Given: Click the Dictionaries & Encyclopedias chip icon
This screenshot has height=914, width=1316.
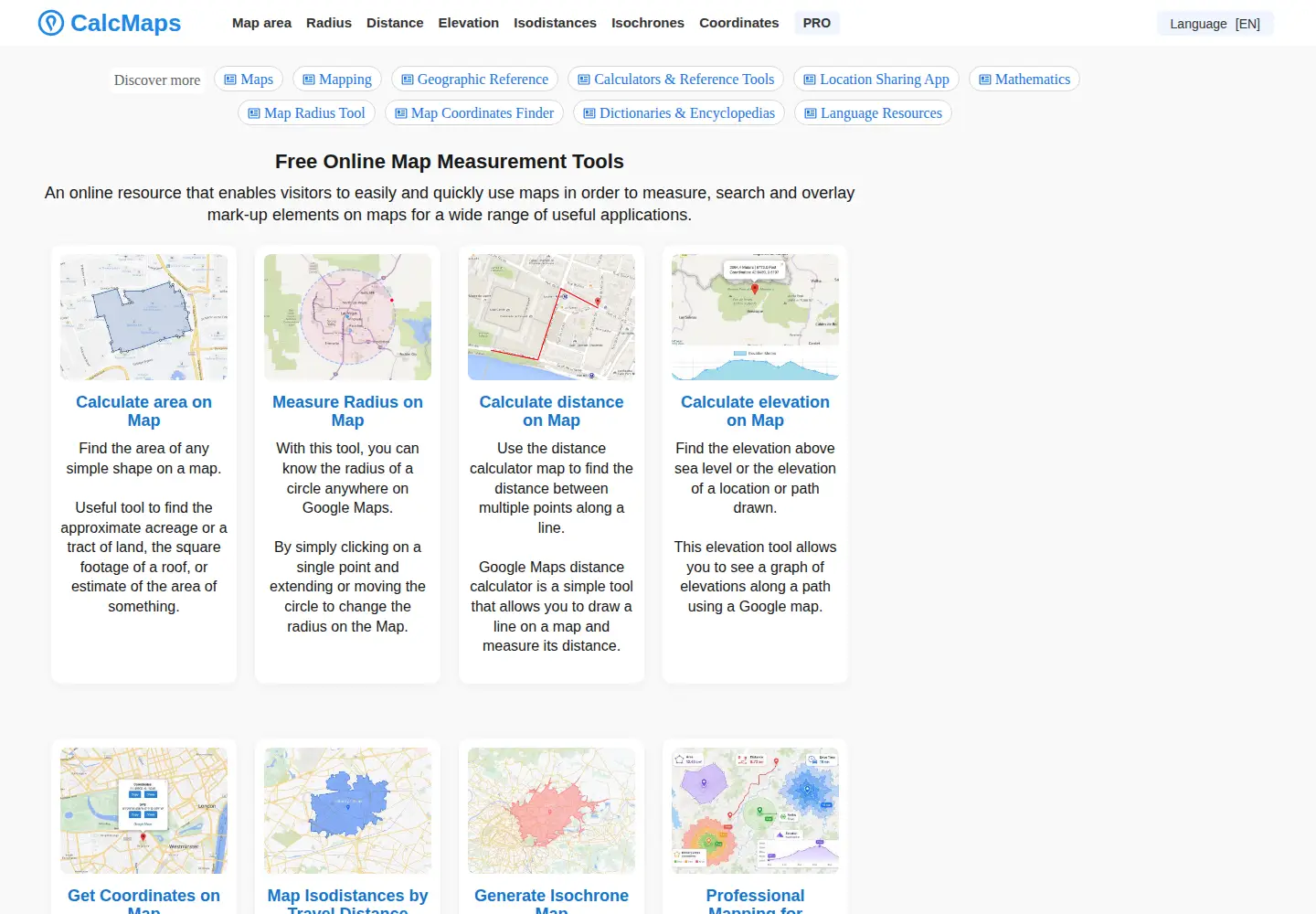Looking at the screenshot, I should tap(589, 113).
